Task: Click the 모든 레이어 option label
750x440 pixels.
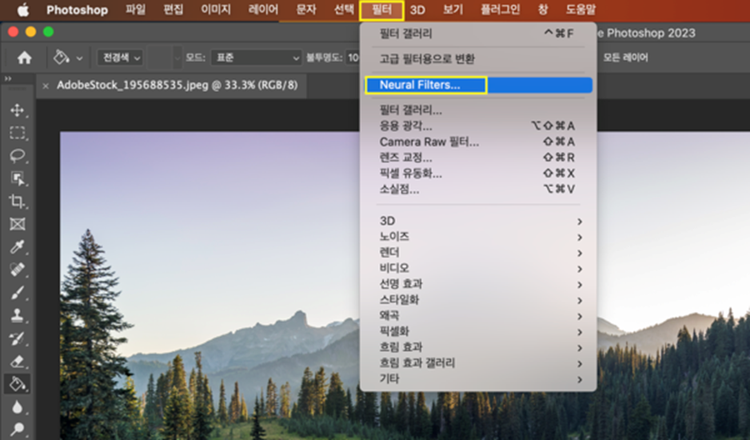Action: click(626, 58)
